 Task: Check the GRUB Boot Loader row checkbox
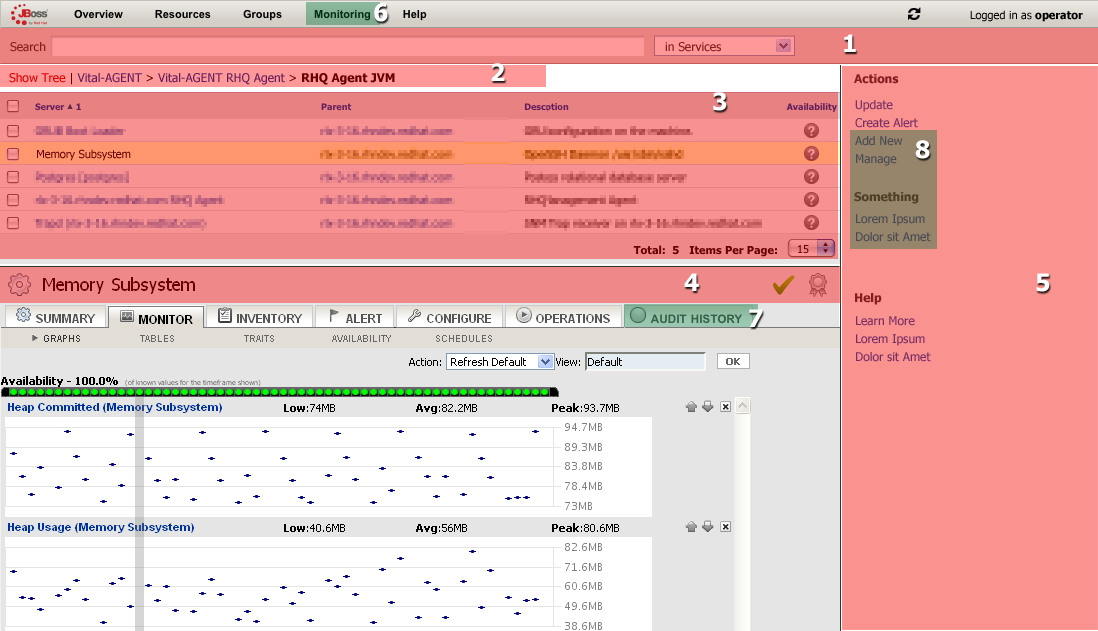pos(13,131)
